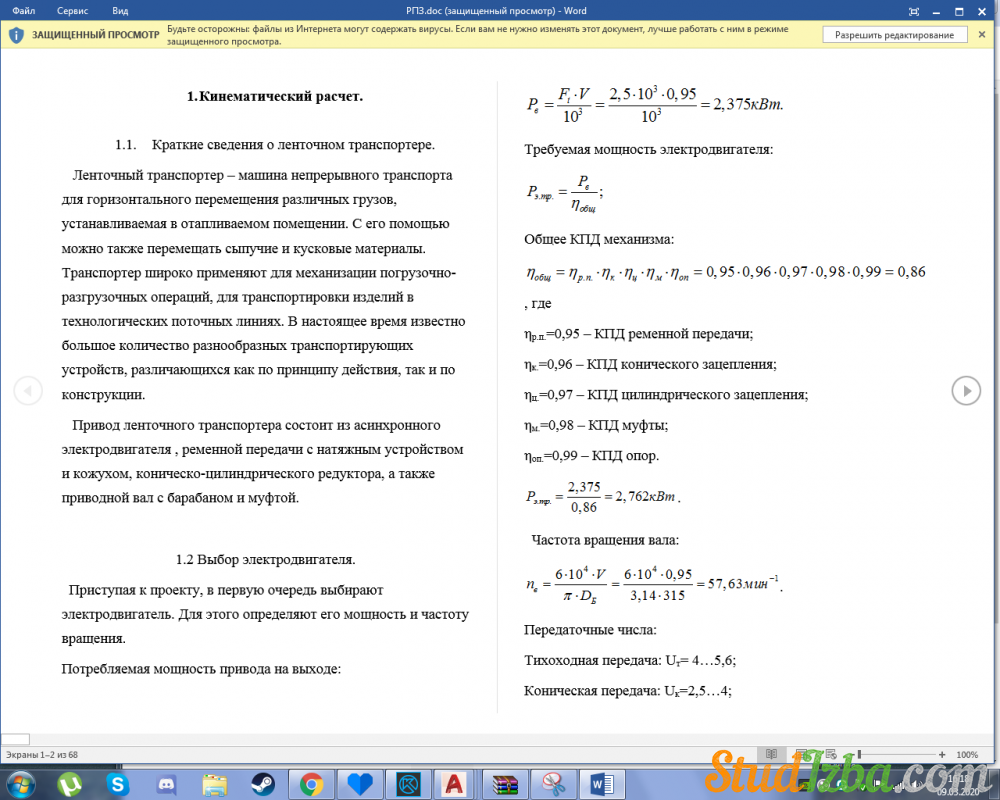The image size is (1000, 800).
Task: Open WinRAR from the taskbar
Action: coord(504,785)
